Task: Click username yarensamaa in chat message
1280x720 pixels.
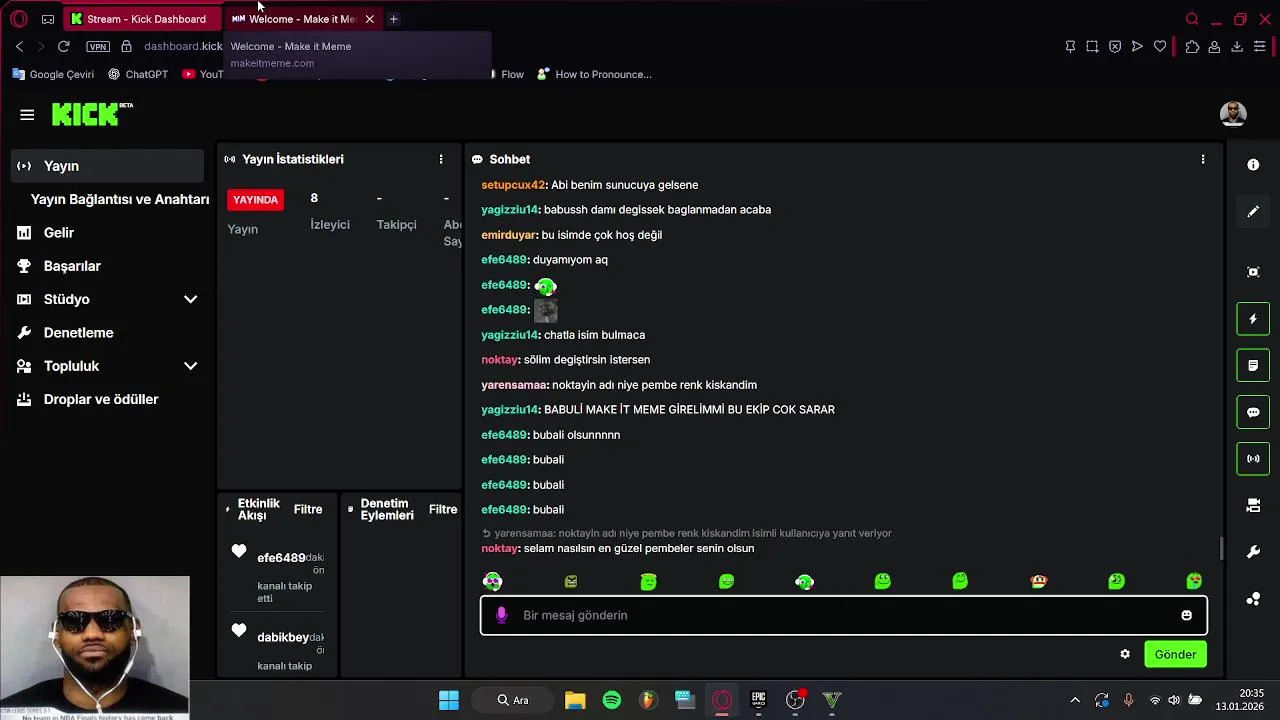Action: coord(514,385)
